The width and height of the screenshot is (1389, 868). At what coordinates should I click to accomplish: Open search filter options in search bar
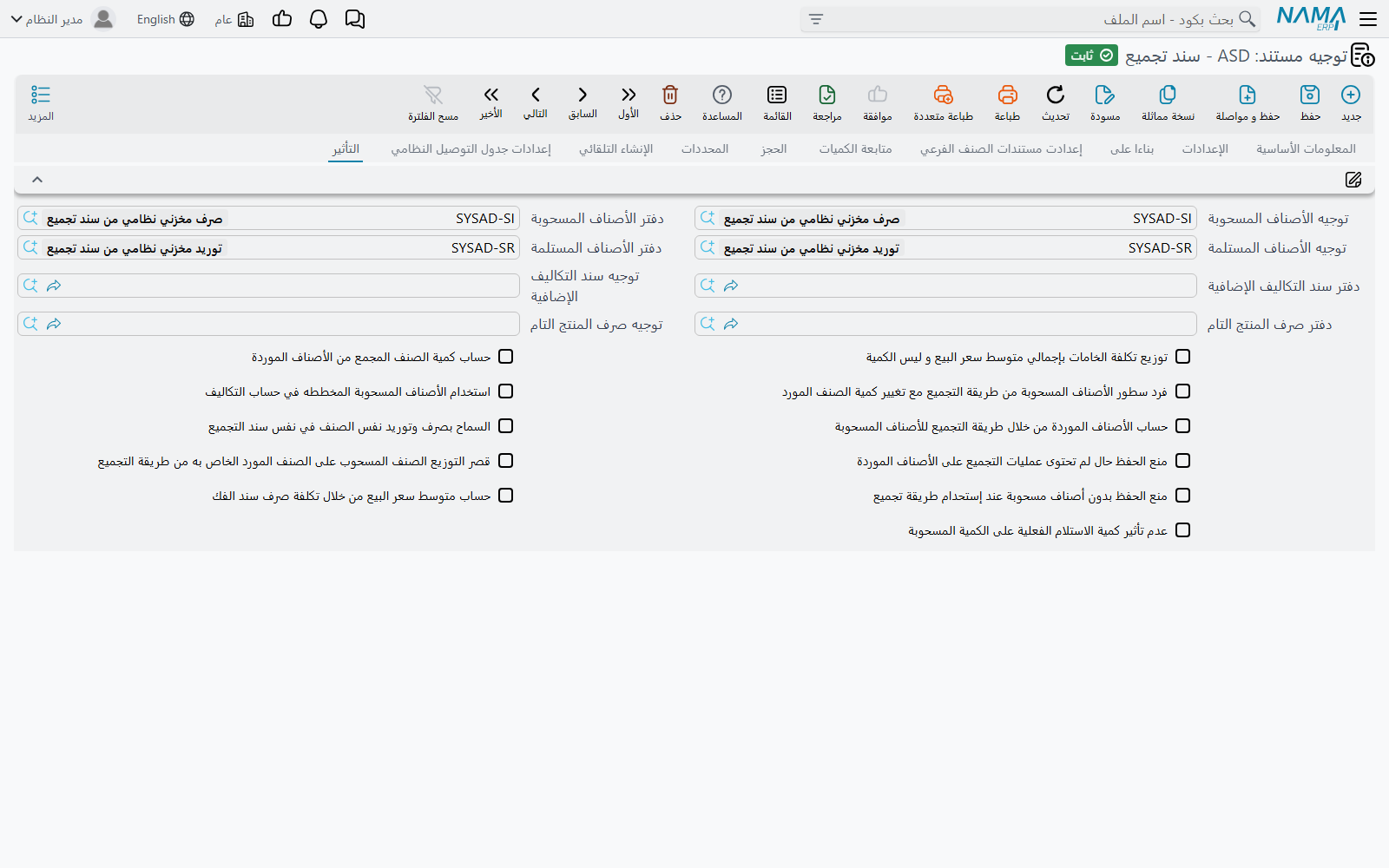click(x=815, y=19)
